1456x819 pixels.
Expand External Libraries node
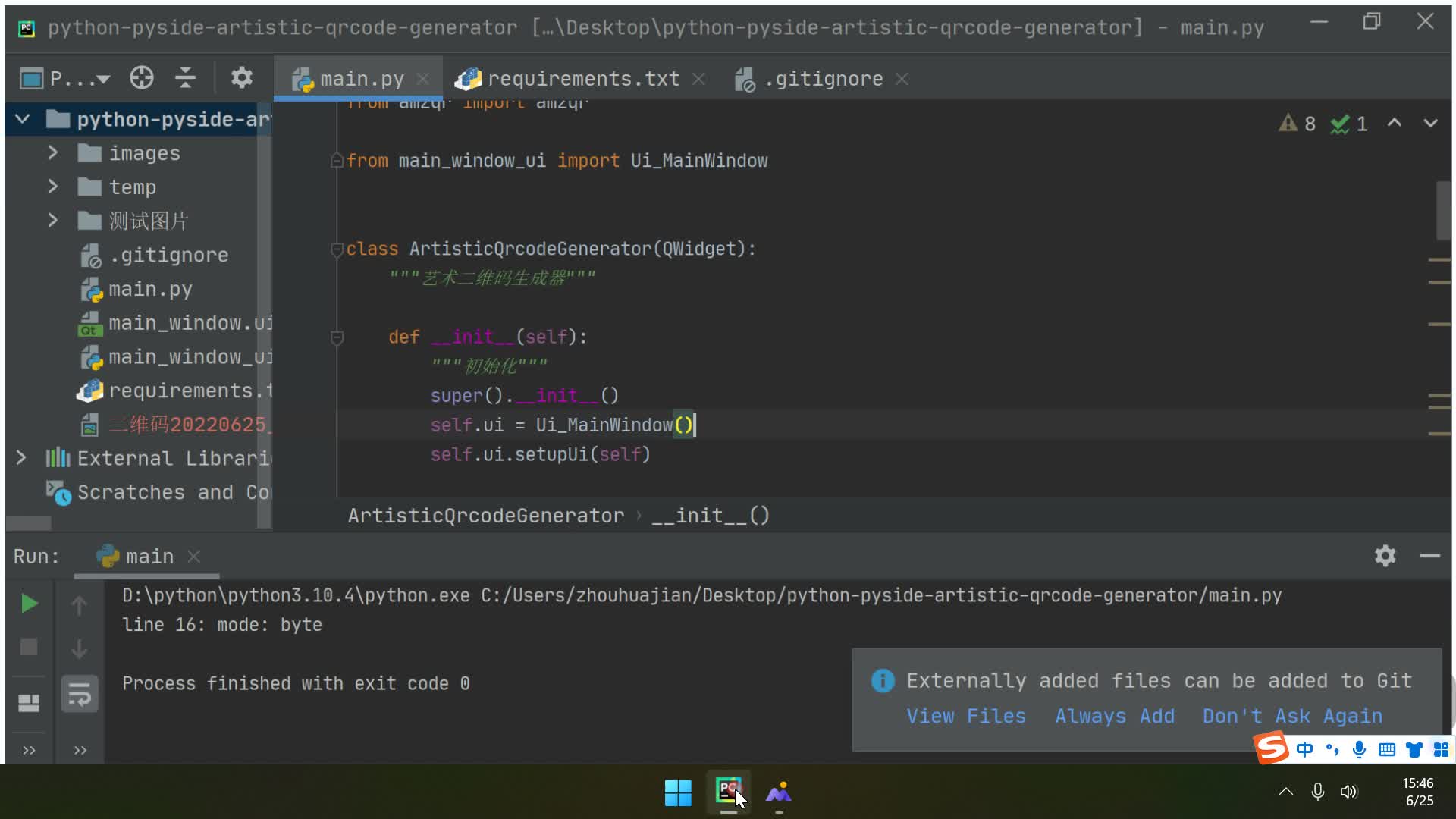pyautogui.click(x=21, y=458)
